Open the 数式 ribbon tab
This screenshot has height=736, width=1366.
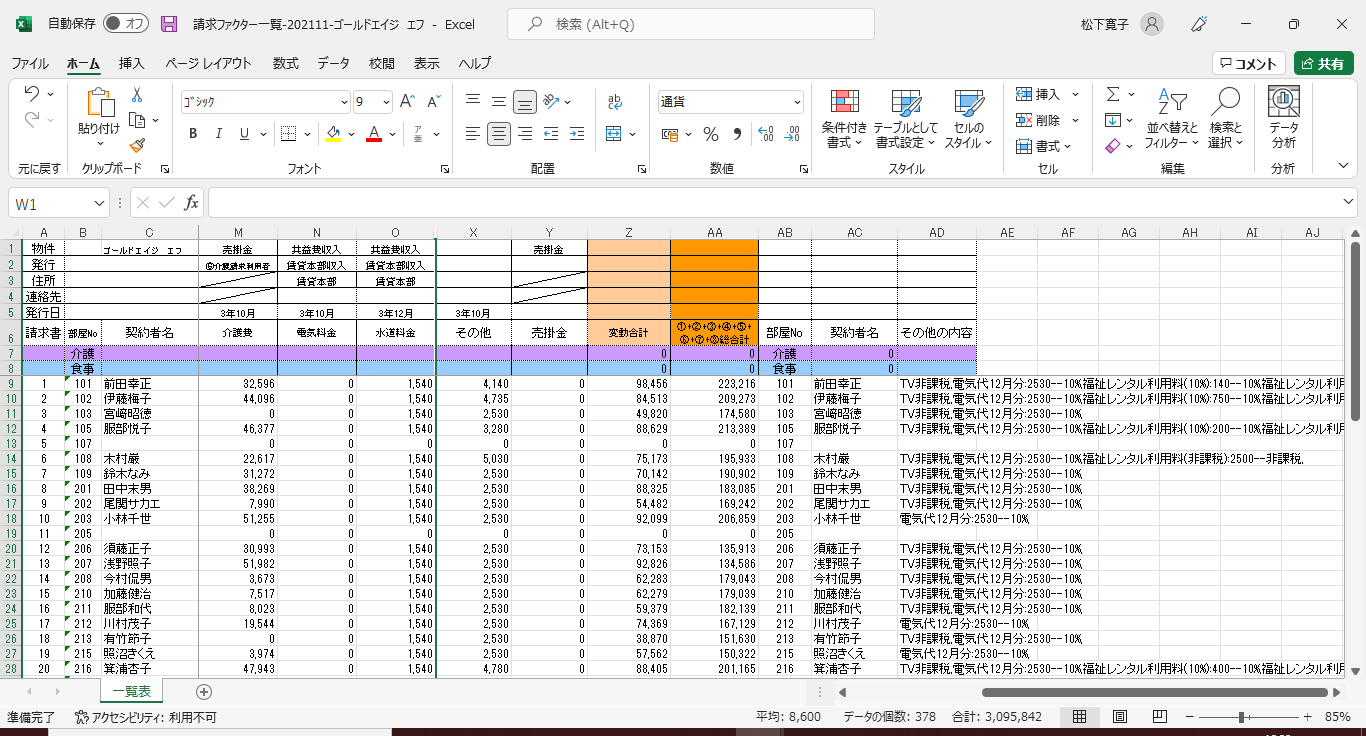tap(285, 63)
